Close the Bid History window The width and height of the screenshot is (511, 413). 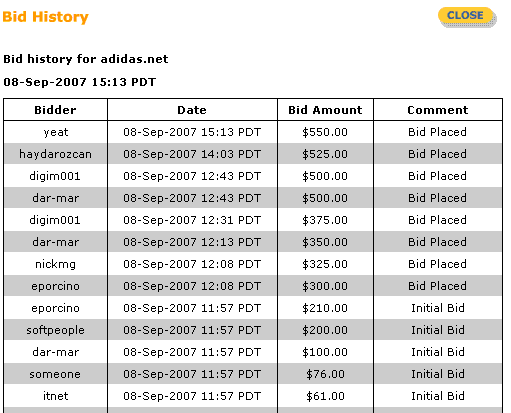pos(467,17)
